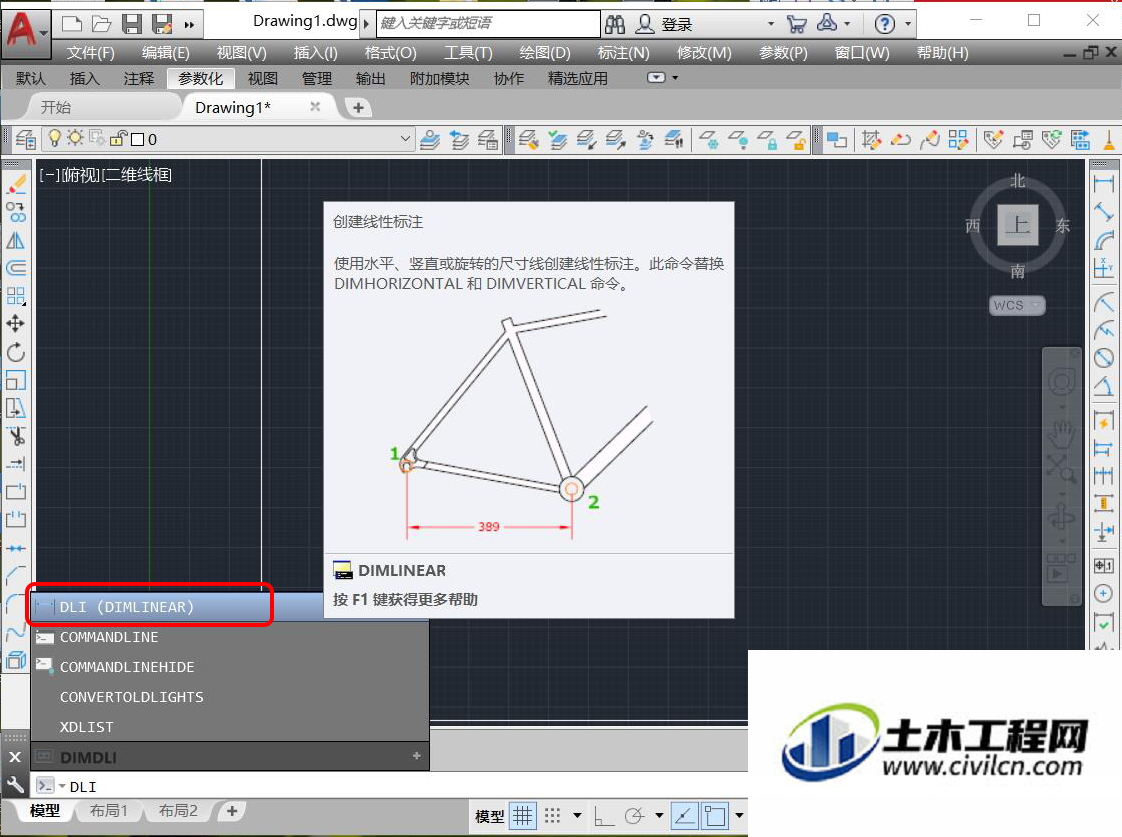Select the Rotate tool
The width and height of the screenshot is (1122, 837).
(16, 352)
